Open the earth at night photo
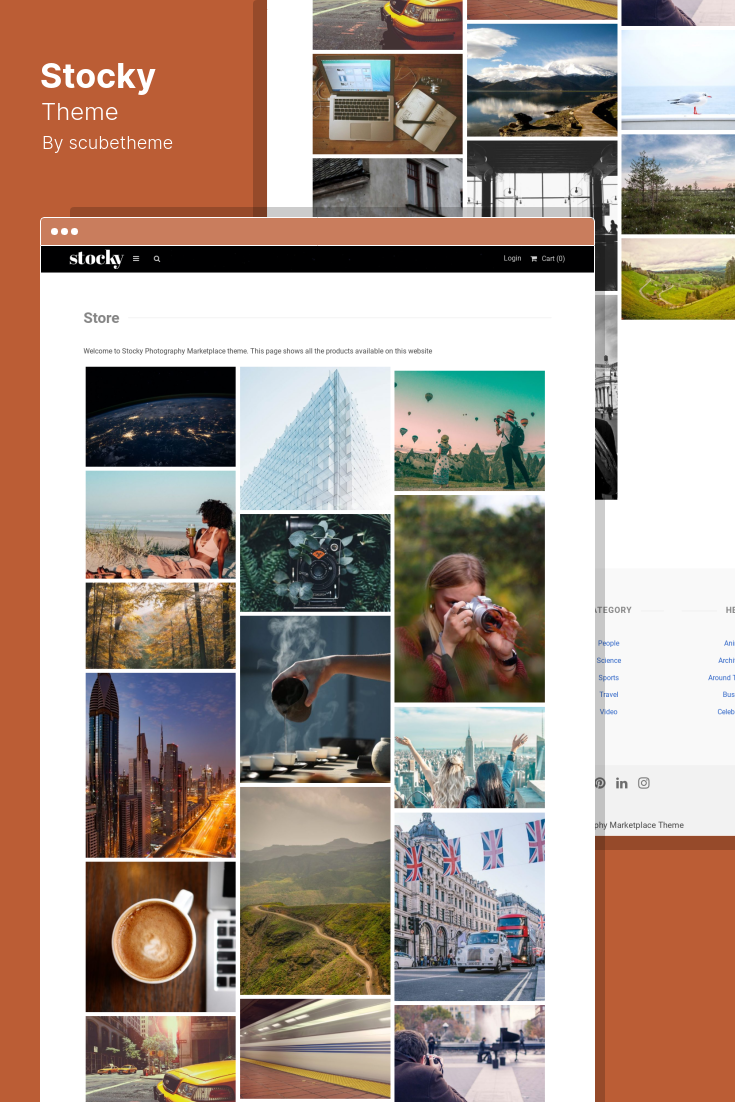 (161, 417)
